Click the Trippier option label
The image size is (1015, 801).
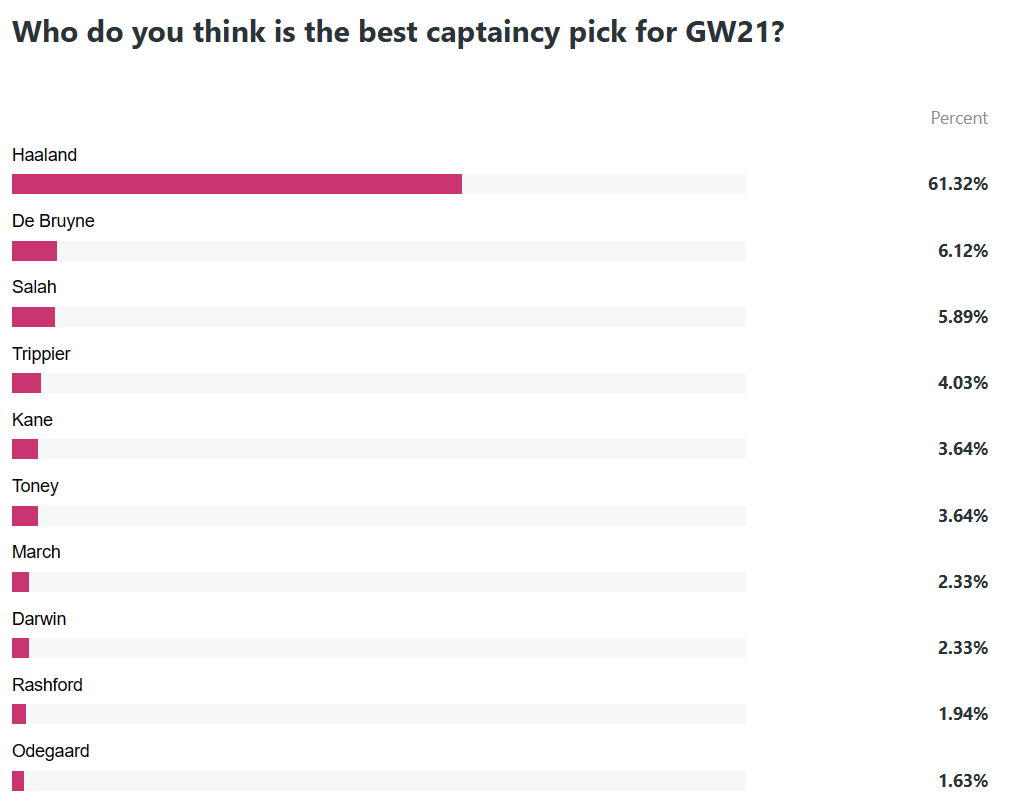coord(41,354)
